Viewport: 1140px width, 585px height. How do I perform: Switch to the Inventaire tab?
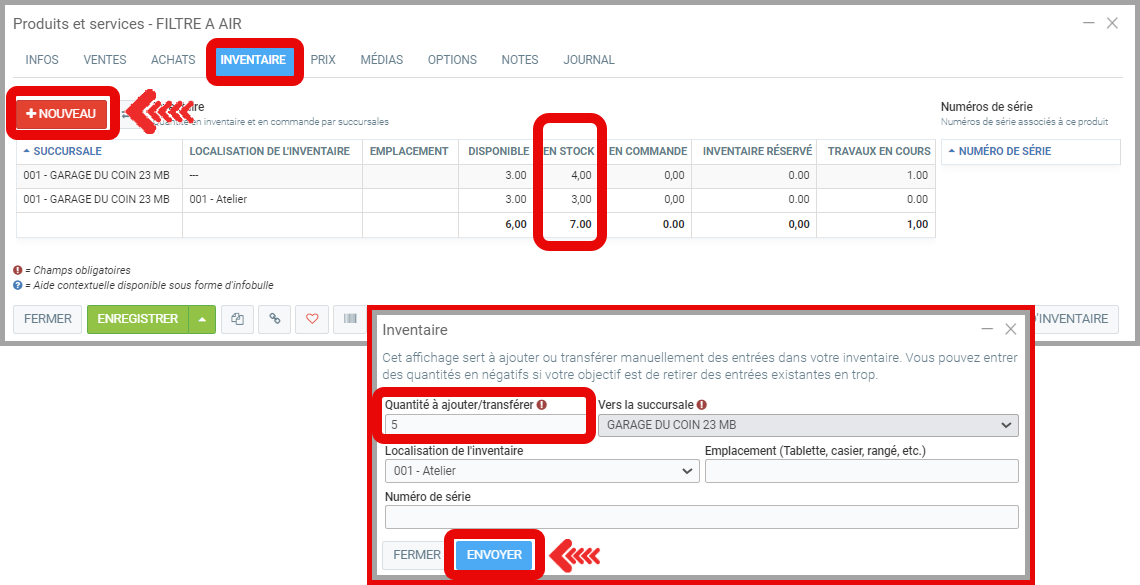tap(253, 60)
